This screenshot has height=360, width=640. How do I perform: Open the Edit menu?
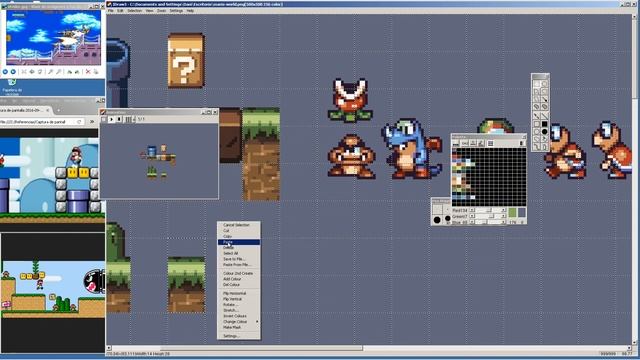[x=120, y=11]
